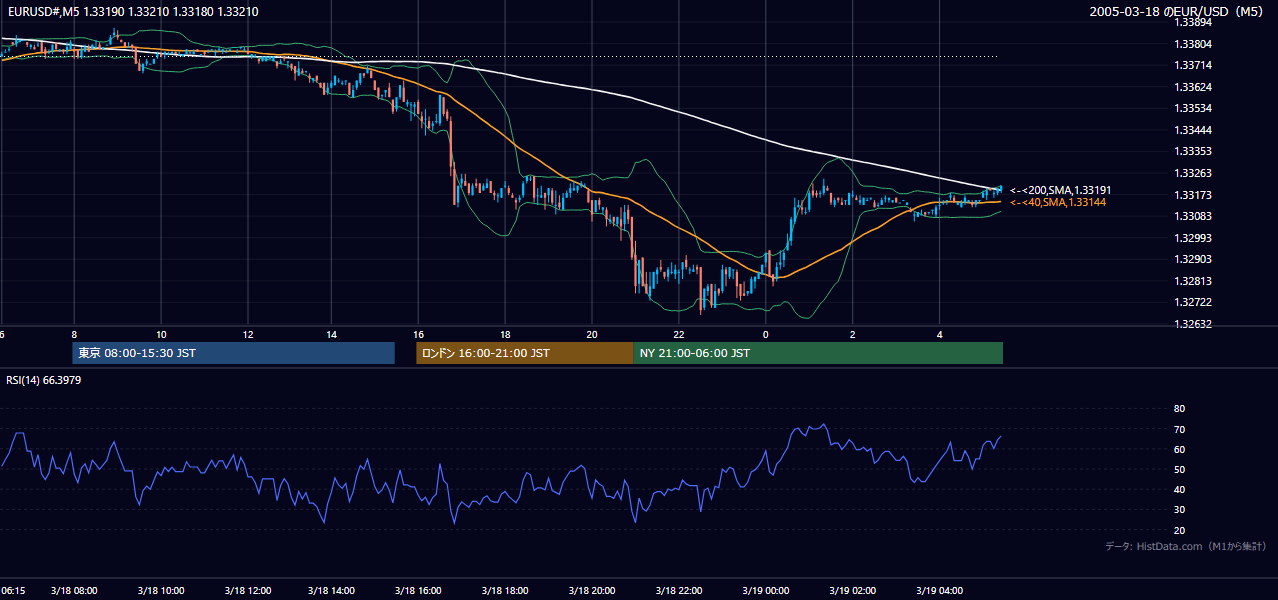Click RSI axis level 40

pyautogui.click(x=1180, y=489)
